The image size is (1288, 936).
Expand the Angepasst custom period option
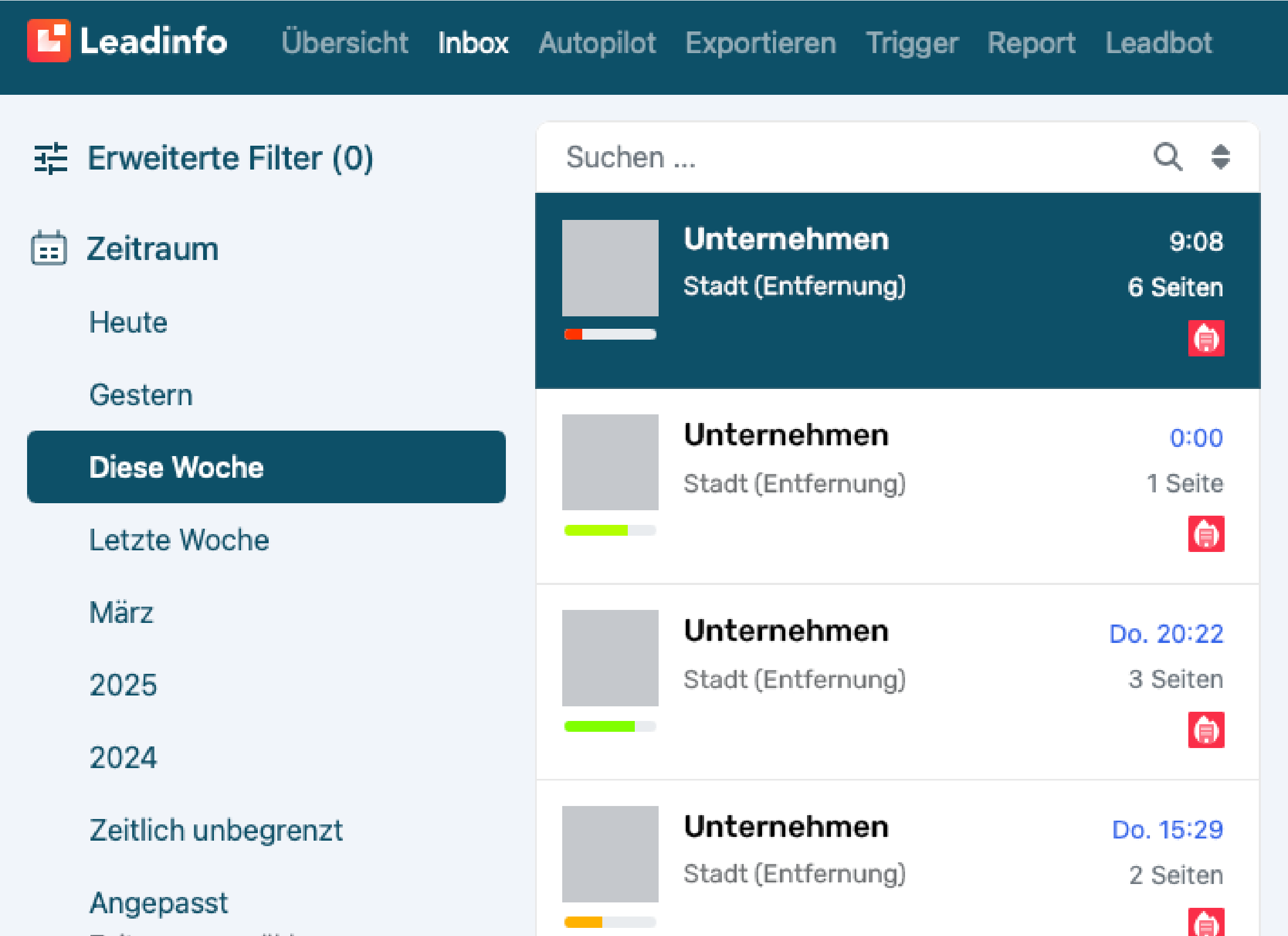pyautogui.click(x=159, y=902)
